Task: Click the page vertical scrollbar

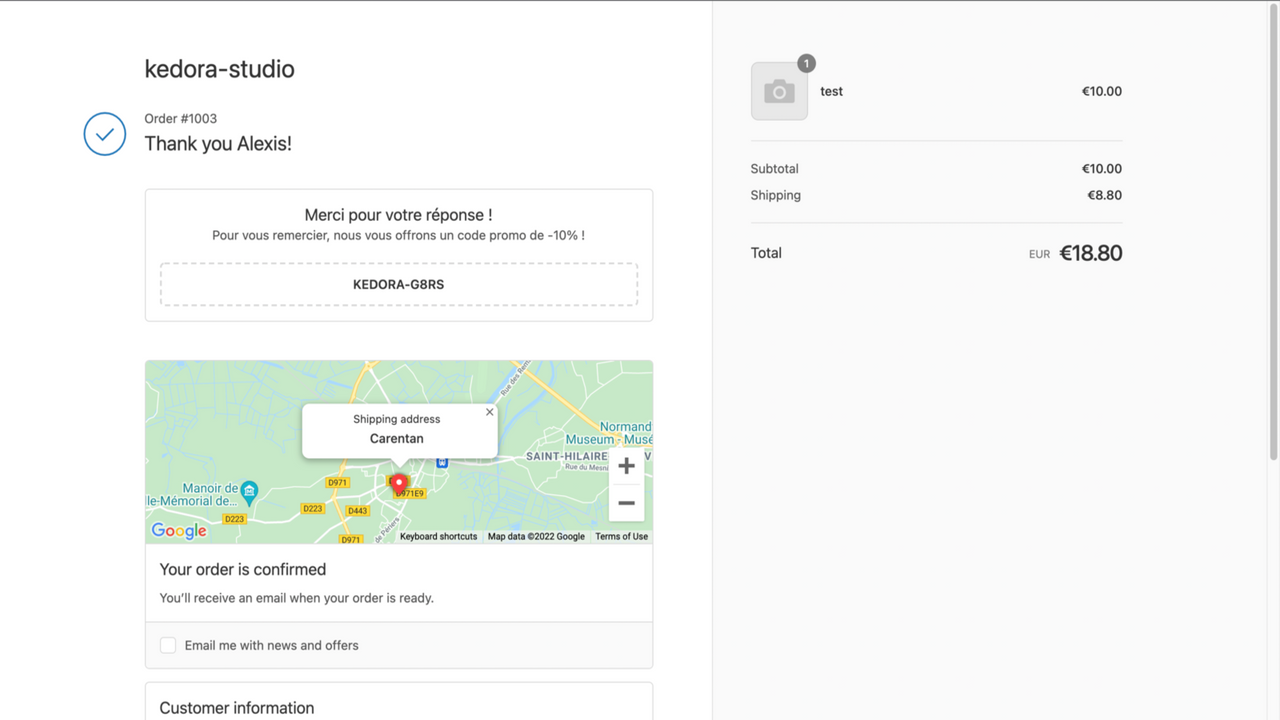Action: point(1273,230)
